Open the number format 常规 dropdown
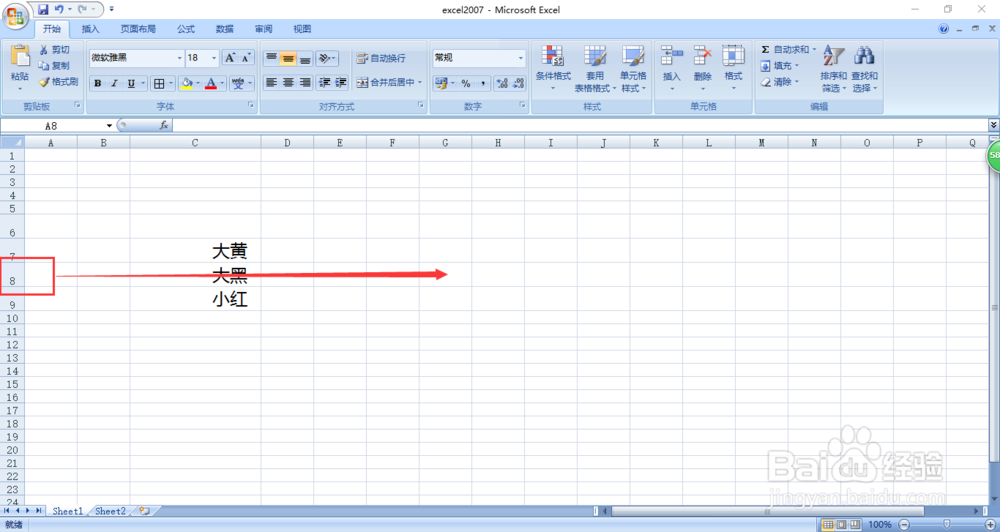The width and height of the screenshot is (1000, 532). pos(521,58)
